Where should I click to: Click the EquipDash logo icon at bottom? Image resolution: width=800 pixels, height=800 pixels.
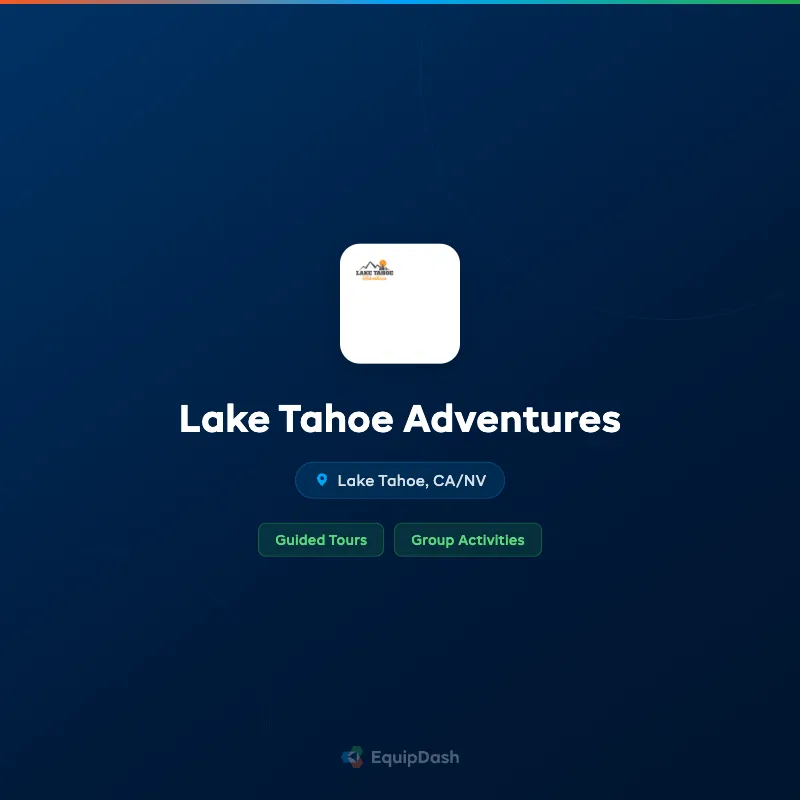coord(353,757)
